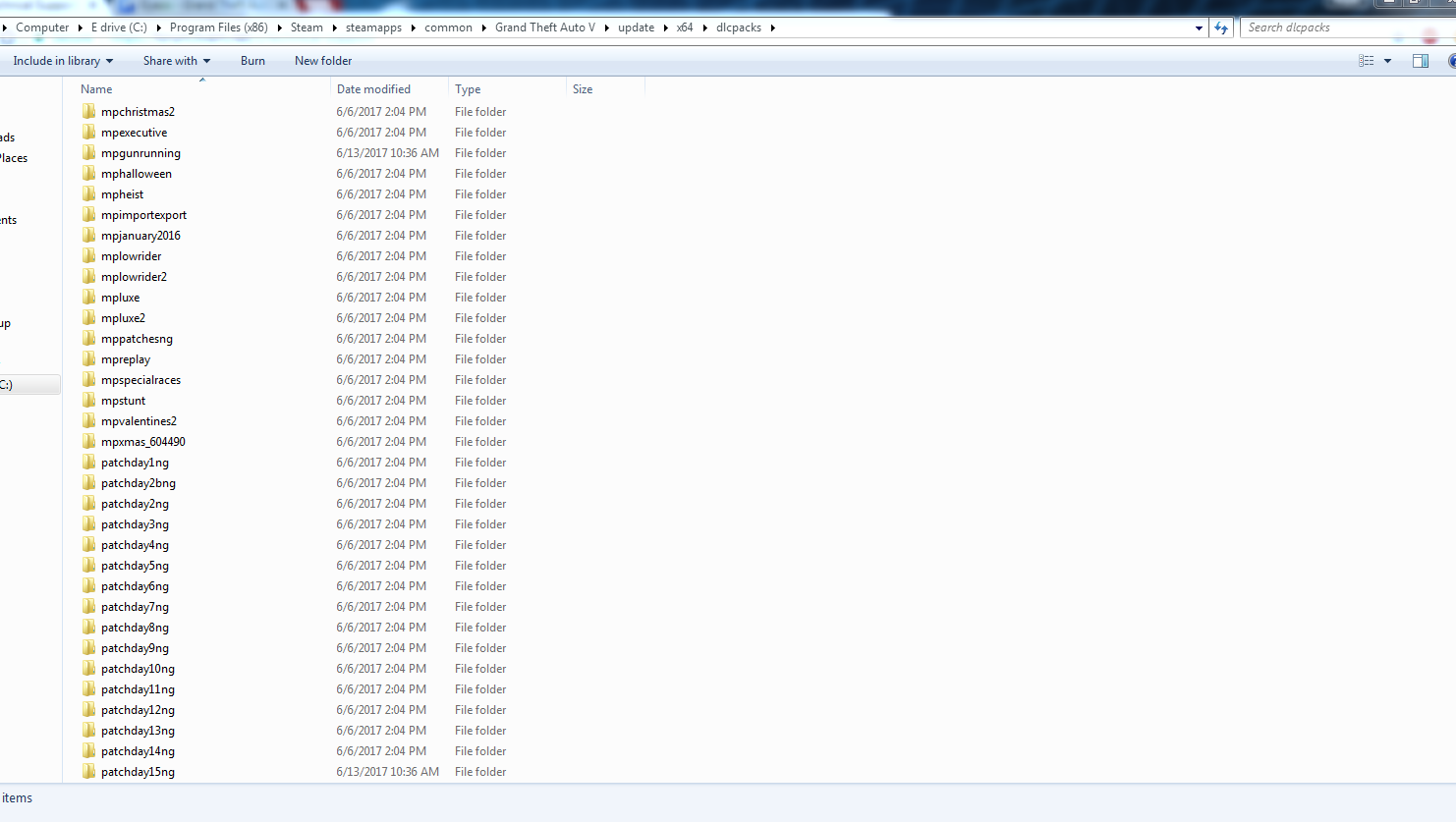Click the mppatchesng folder icon
The height and width of the screenshot is (822, 1456).
coord(89,338)
